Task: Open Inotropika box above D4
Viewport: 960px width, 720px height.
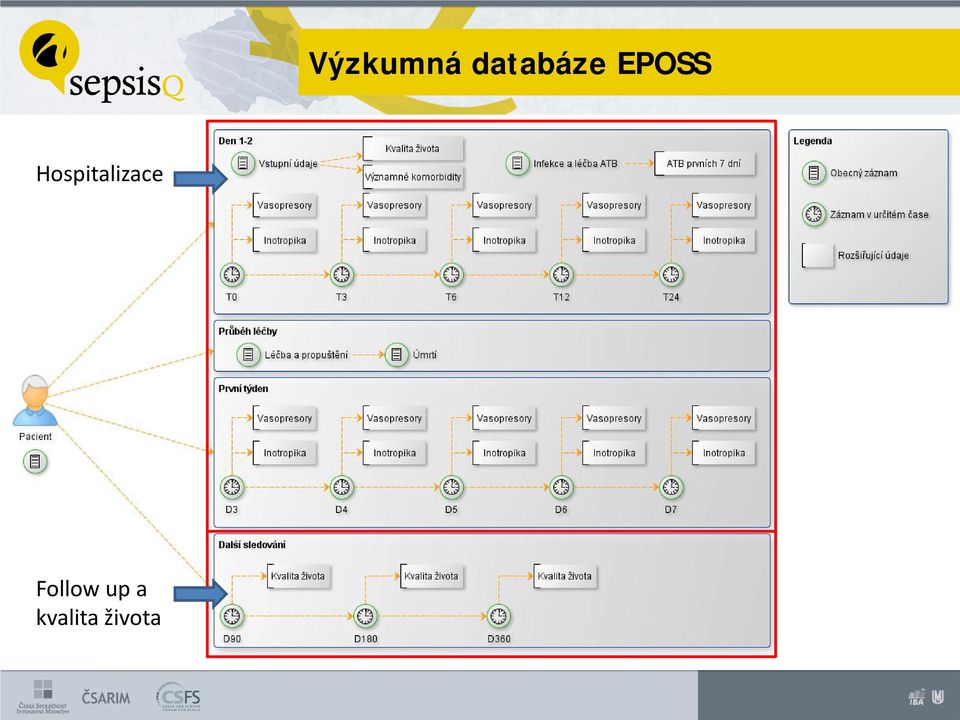Action: click(x=394, y=453)
